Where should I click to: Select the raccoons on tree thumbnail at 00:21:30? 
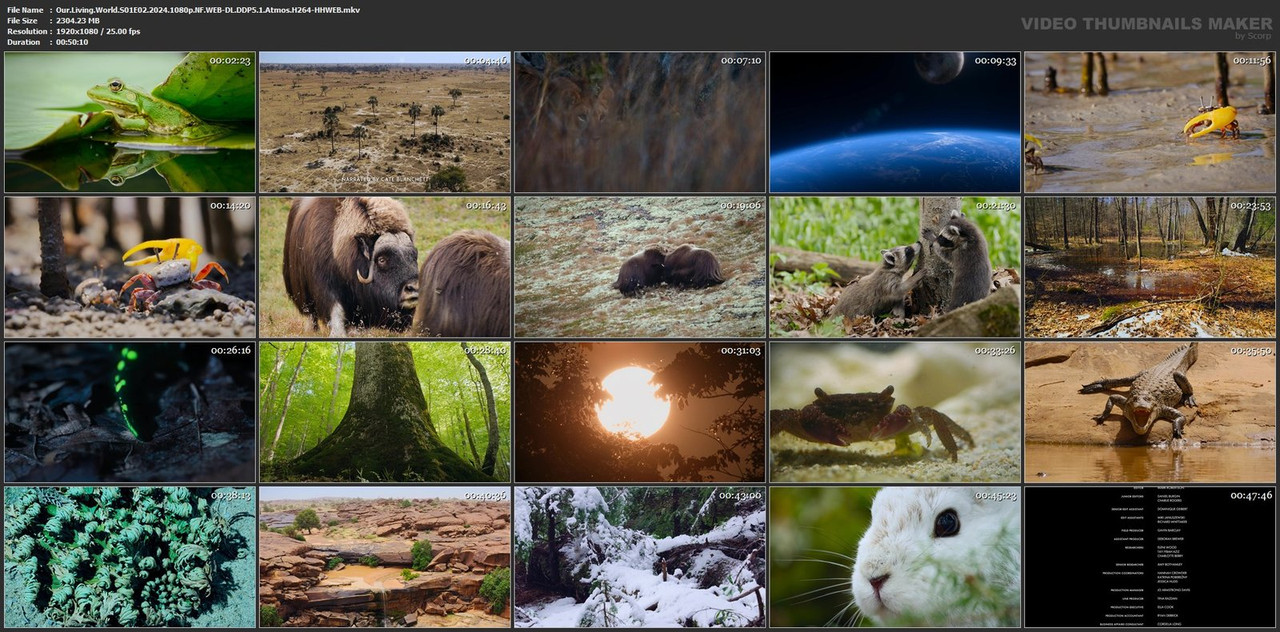895,267
